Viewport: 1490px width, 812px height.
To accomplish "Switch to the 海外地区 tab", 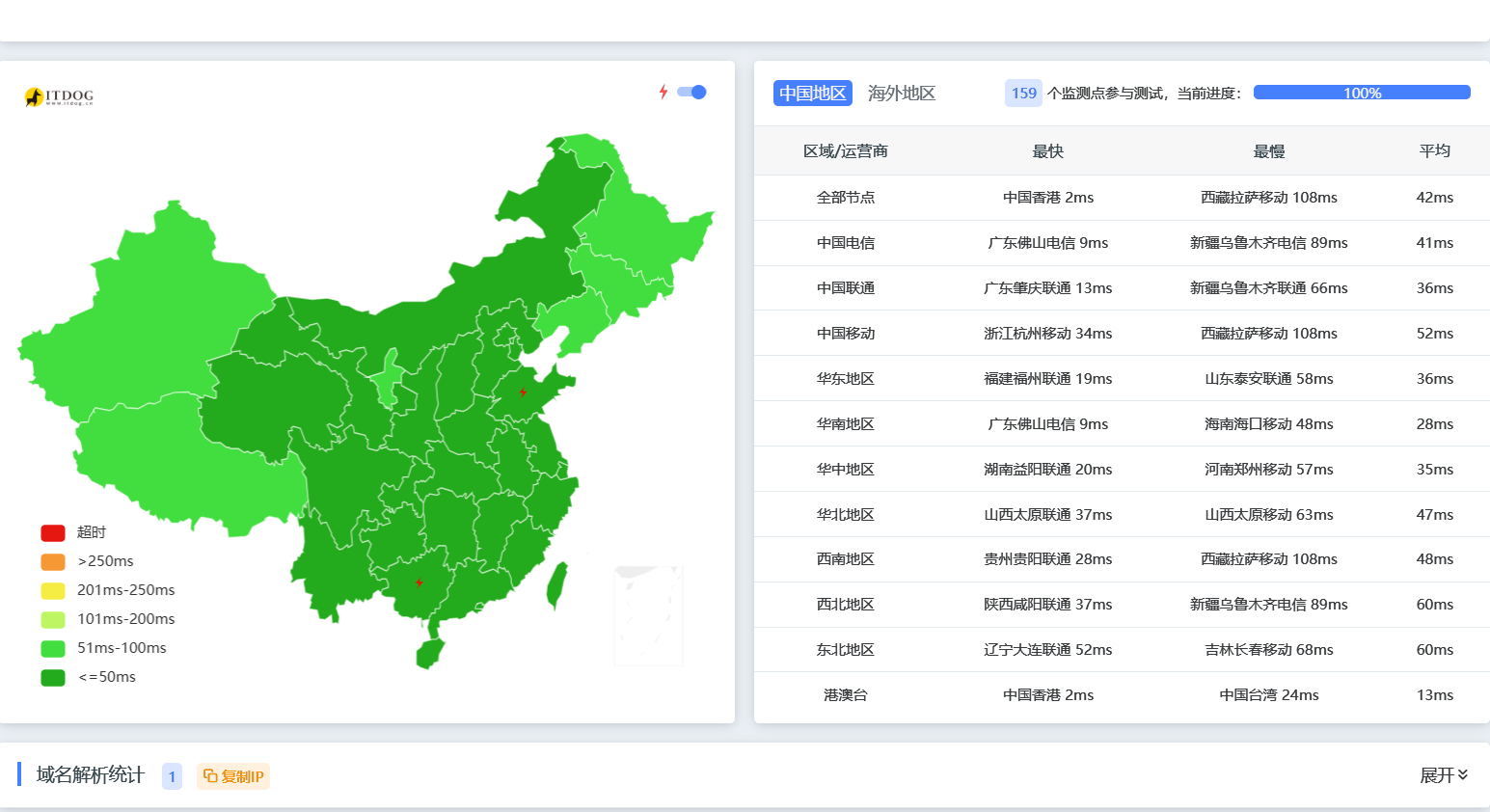I will (x=901, y=94).
